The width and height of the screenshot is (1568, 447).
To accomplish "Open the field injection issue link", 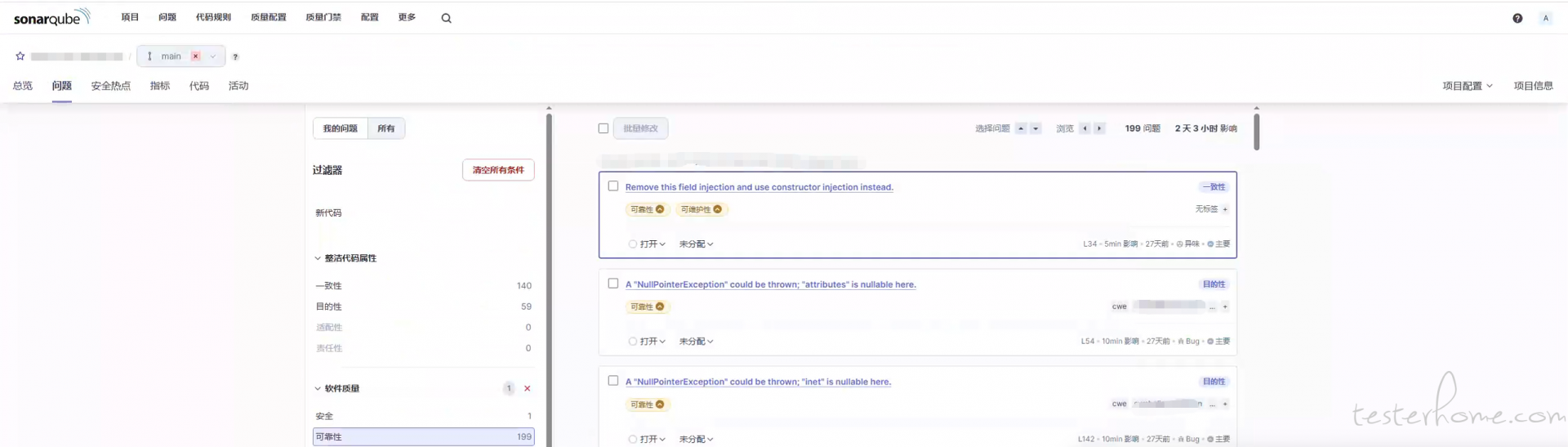I will tap(759, 187).
